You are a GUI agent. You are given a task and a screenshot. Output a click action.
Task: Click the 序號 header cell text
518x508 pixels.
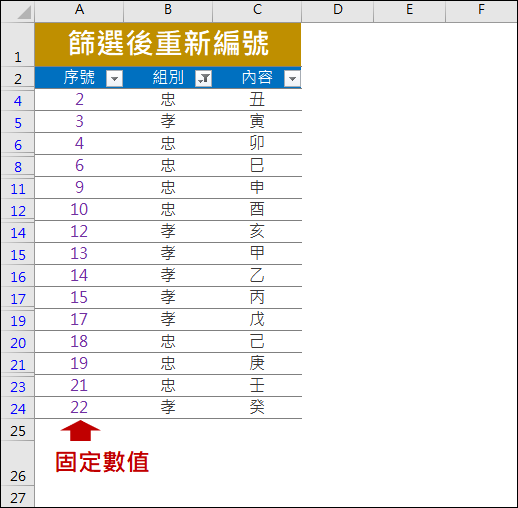[x=79, y=78]
